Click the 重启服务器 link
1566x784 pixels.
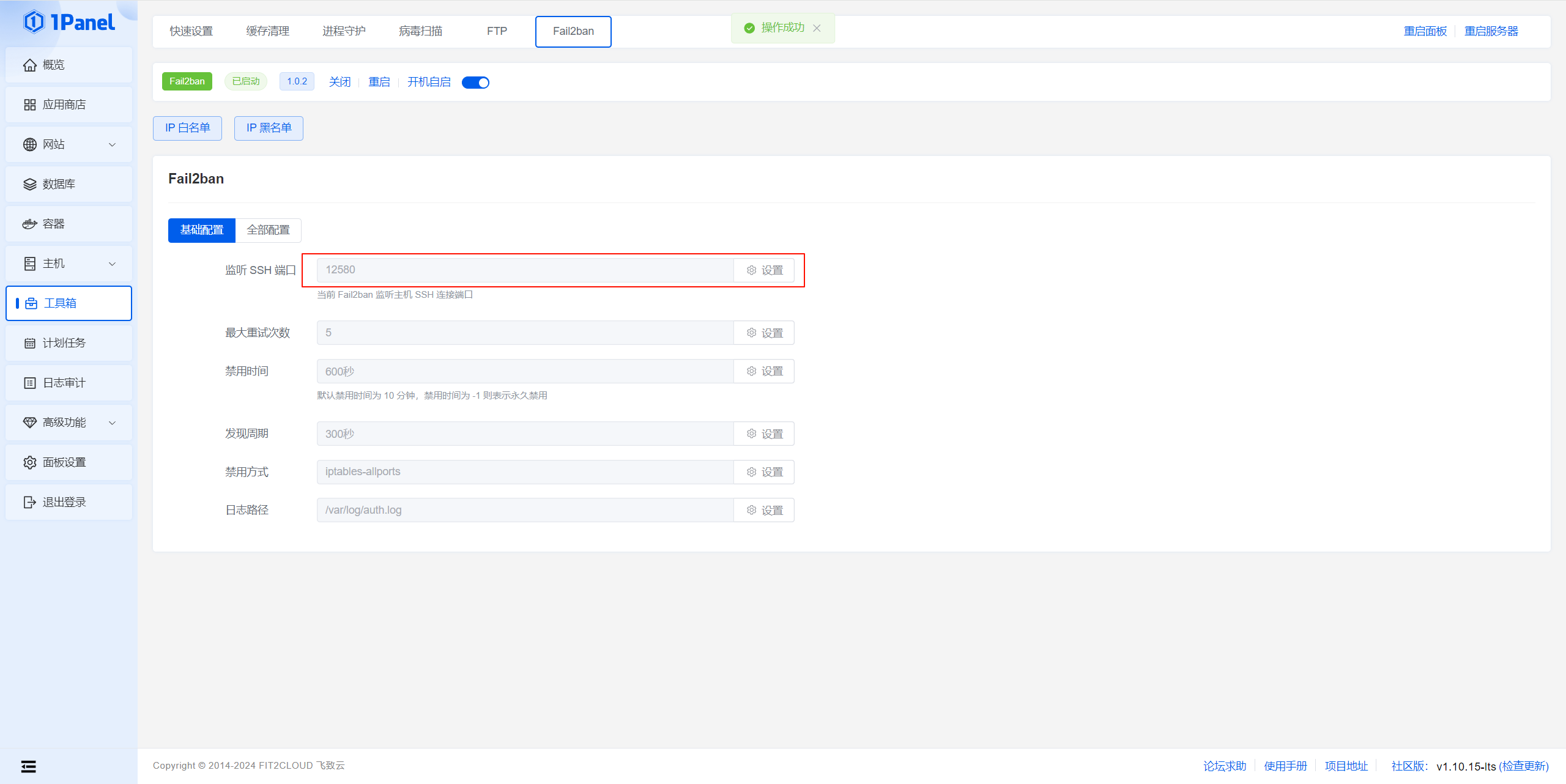pyautogui.click(x=1491, y=31)
